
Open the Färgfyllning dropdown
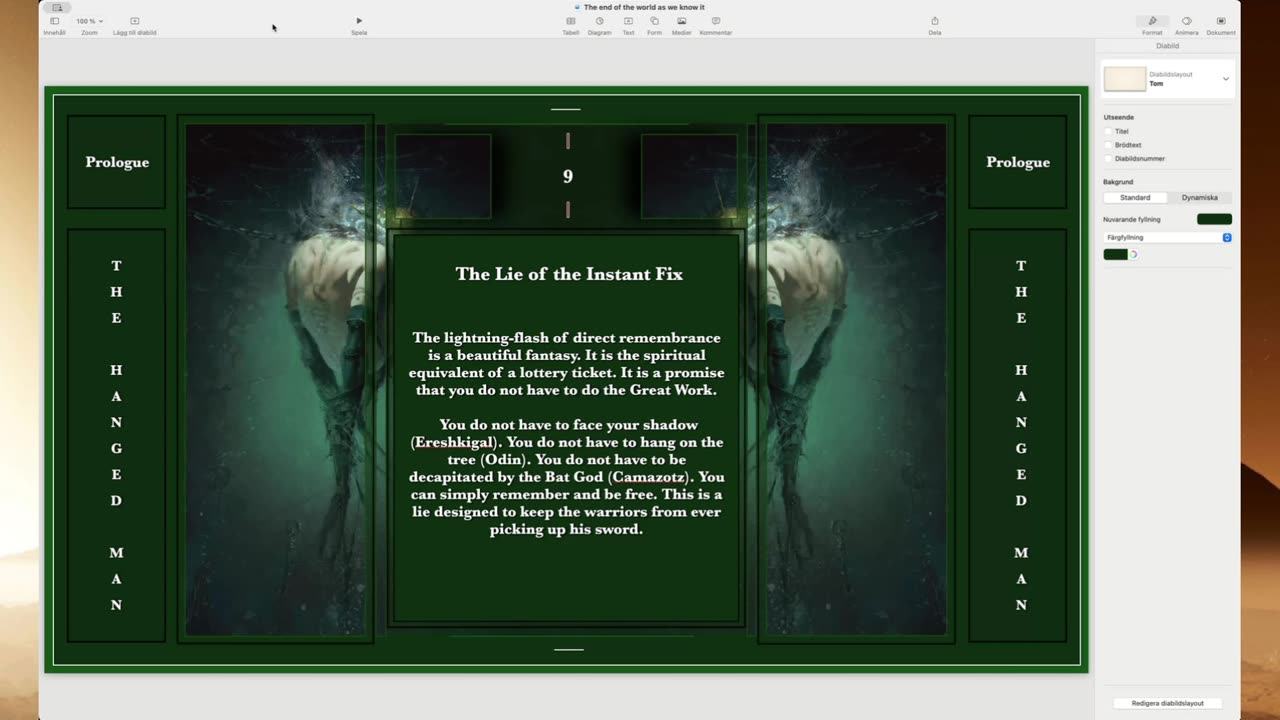[x=1168, y=238]
